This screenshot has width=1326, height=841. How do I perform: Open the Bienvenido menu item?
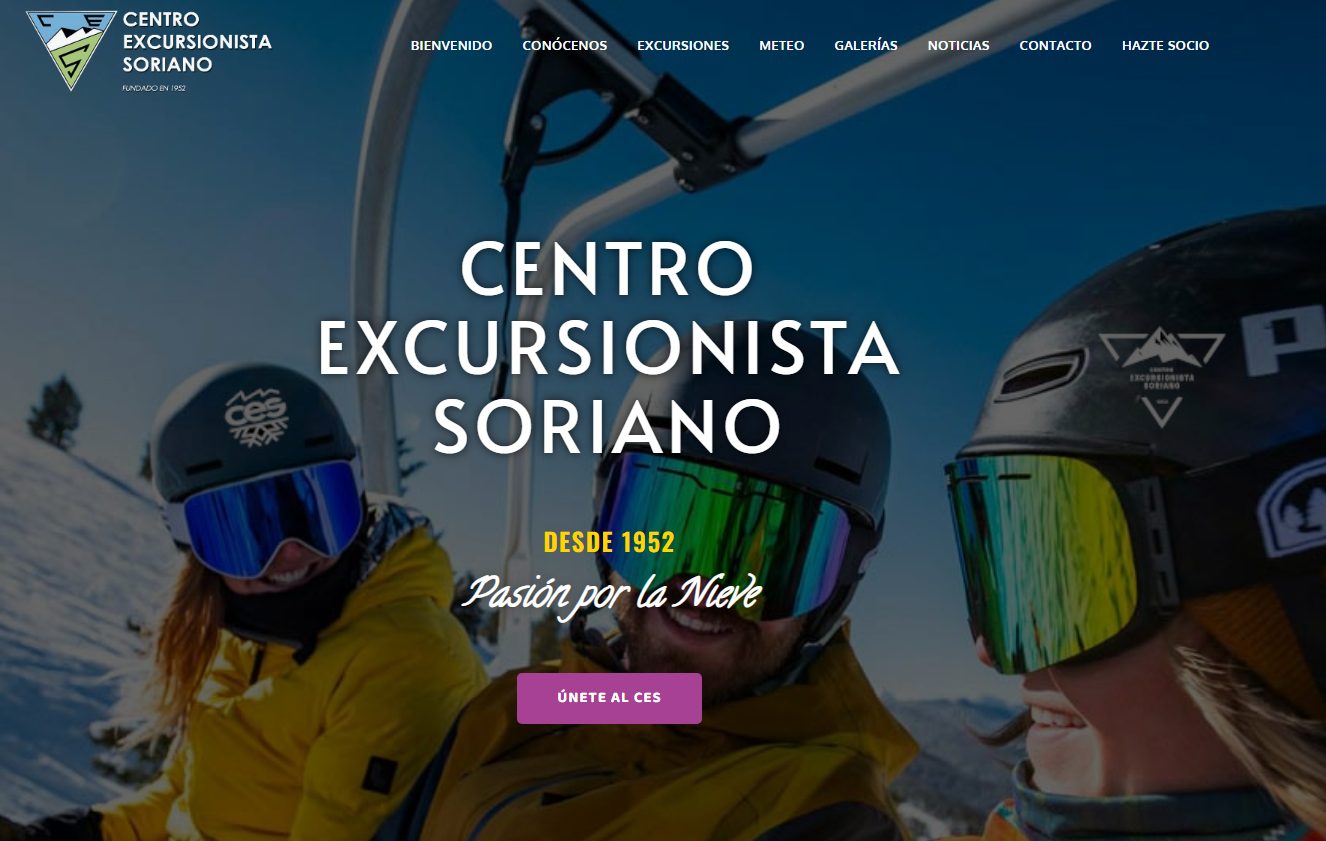[x=451, y=45]
